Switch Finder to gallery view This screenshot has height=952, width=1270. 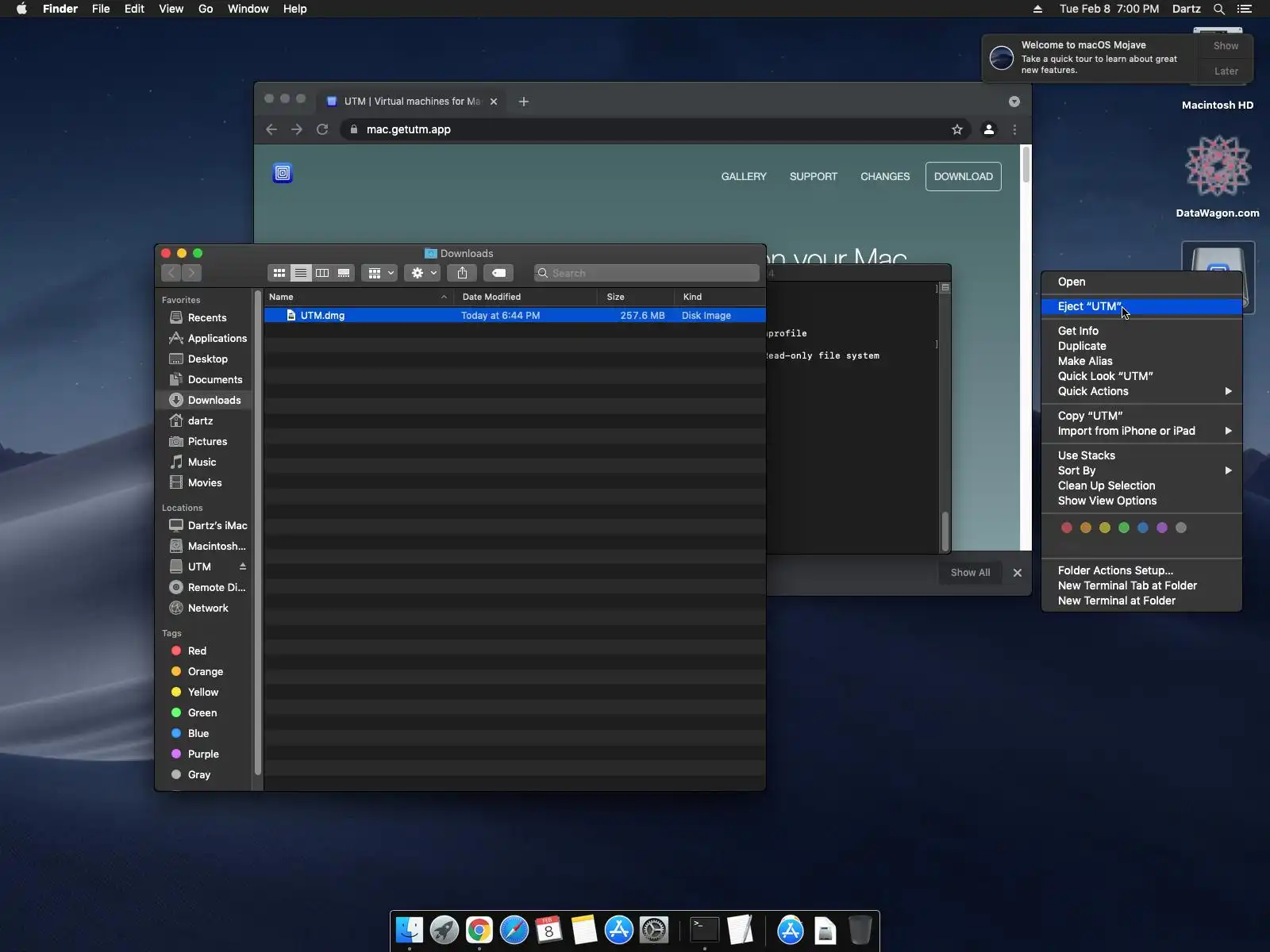344,273
